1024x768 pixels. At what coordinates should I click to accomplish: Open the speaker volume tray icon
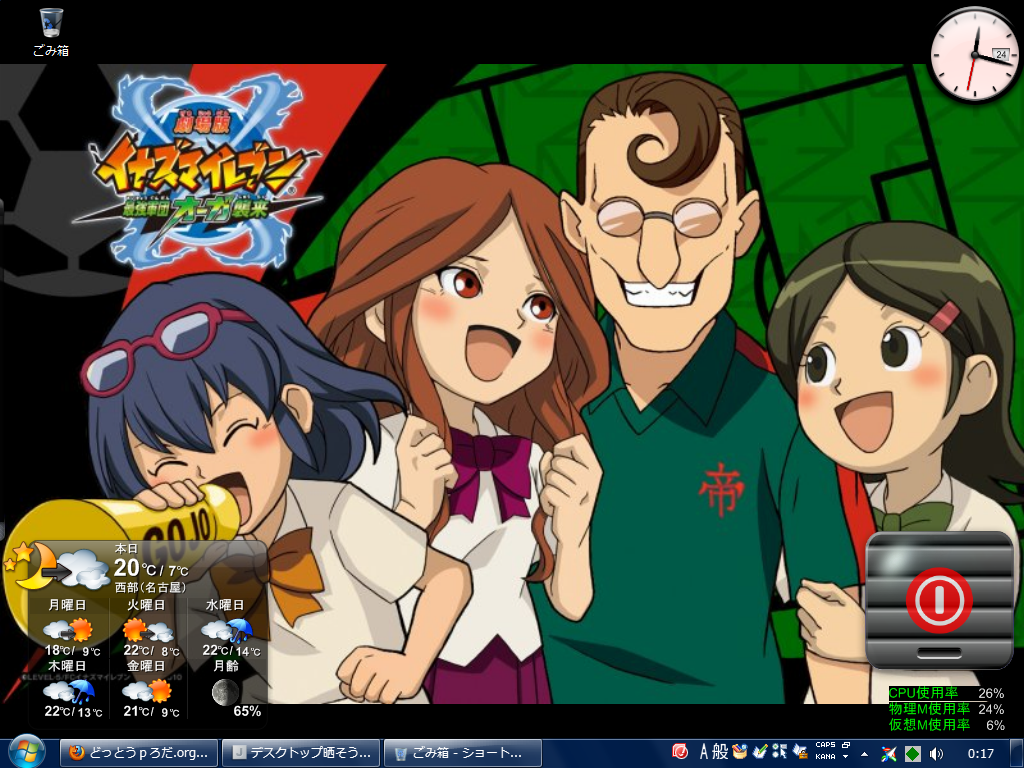936,754
